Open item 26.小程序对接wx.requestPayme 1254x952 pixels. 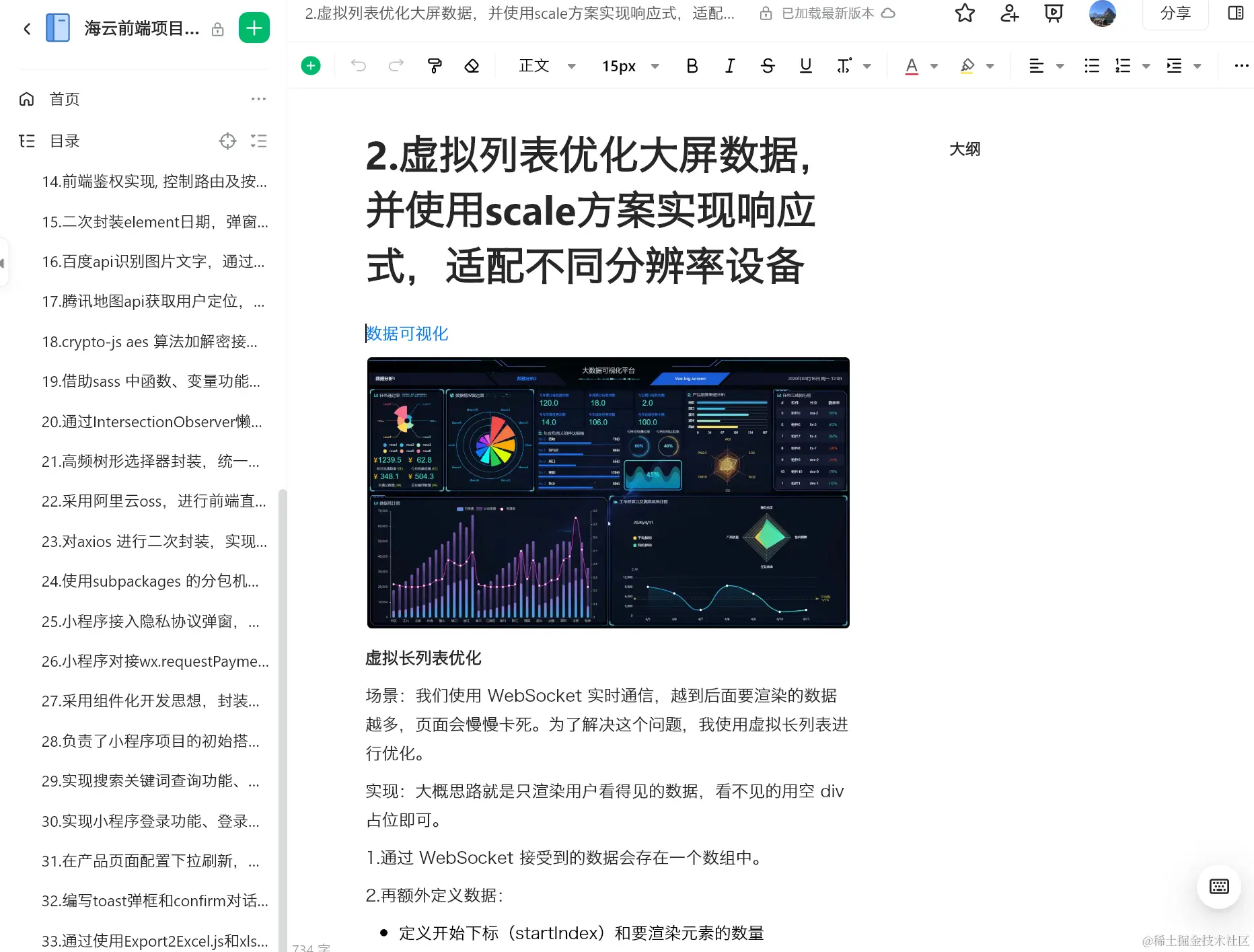[155, 661]
